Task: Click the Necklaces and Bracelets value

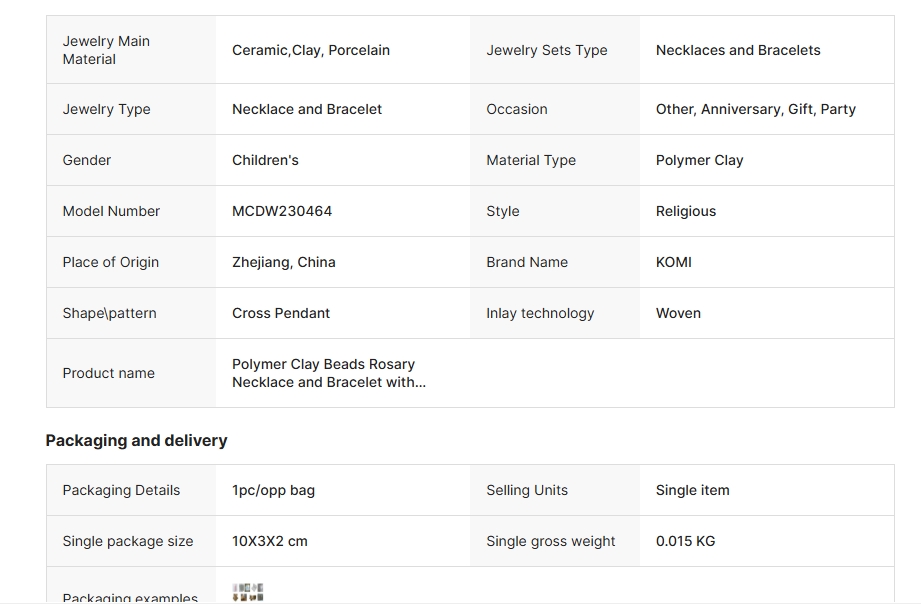Action: click(x=738, y=50)
